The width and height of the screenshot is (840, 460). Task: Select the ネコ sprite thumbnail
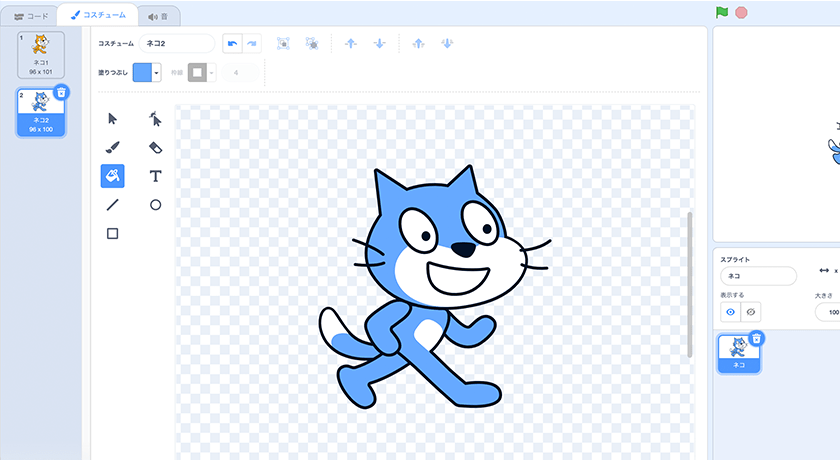coord(739,353)
